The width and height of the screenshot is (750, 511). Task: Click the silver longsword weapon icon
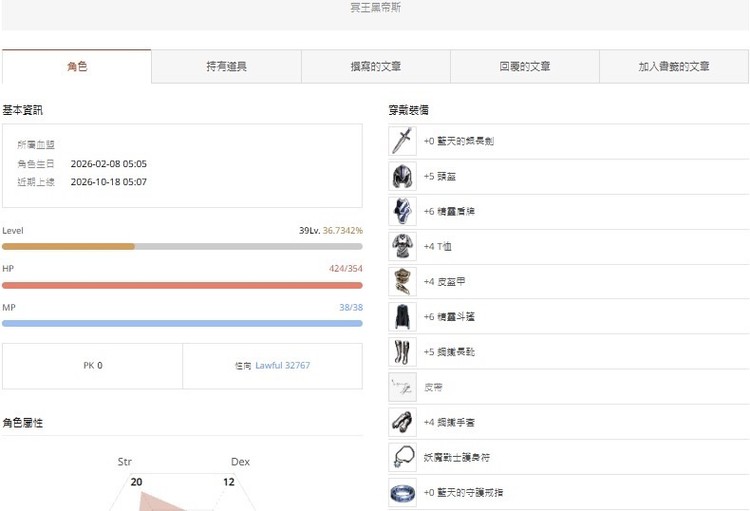(402, 141)
